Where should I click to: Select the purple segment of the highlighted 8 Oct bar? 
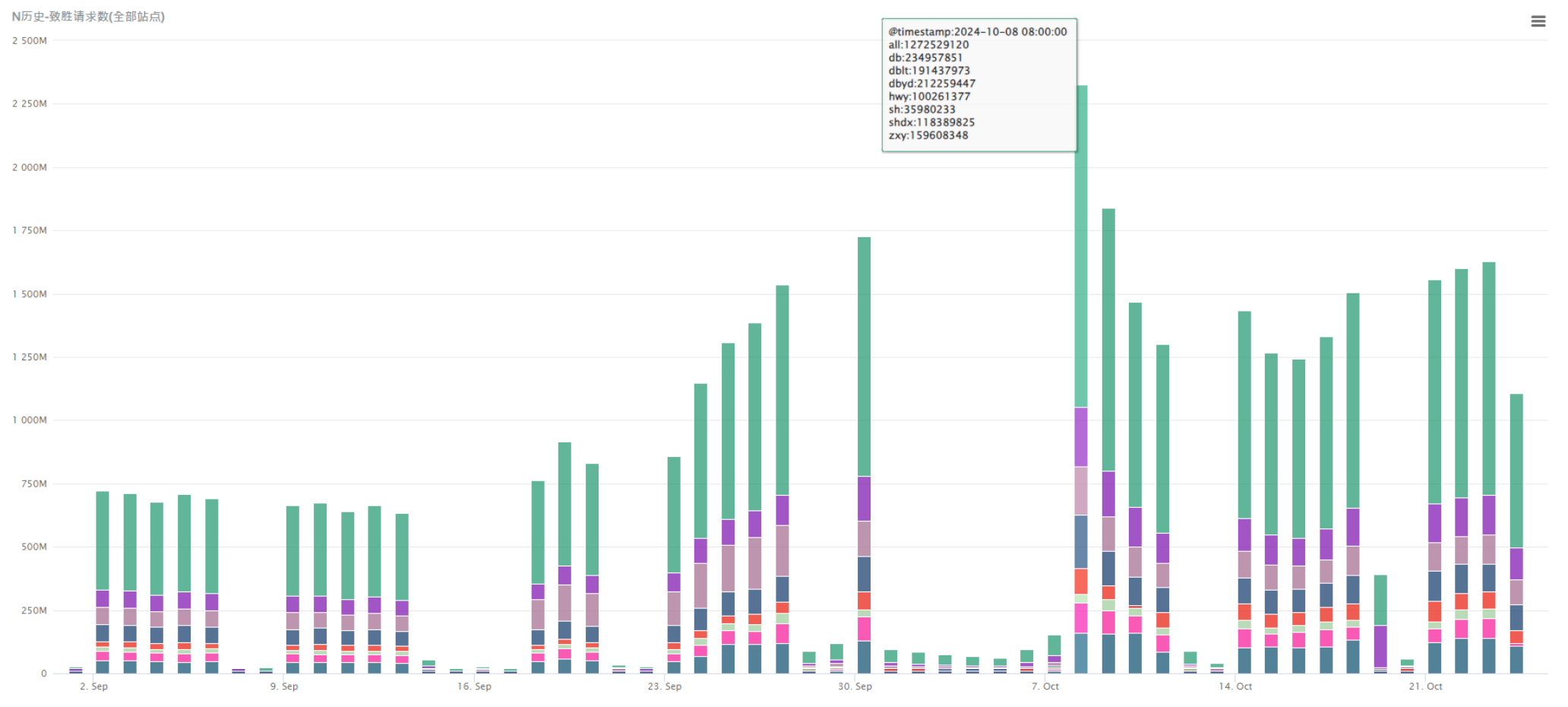pyautogui.click(x=1081, y=437)
